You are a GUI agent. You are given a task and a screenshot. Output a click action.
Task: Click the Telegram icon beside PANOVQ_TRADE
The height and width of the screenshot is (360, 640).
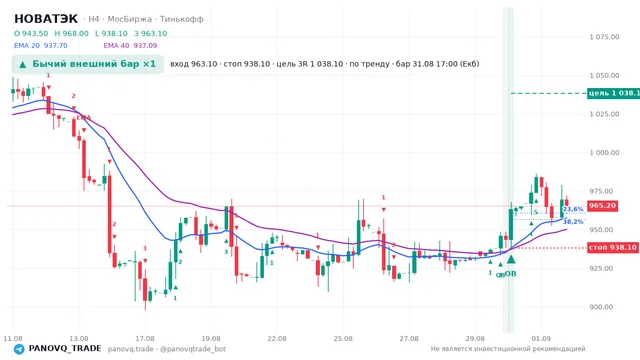click(x=19, y=349)
